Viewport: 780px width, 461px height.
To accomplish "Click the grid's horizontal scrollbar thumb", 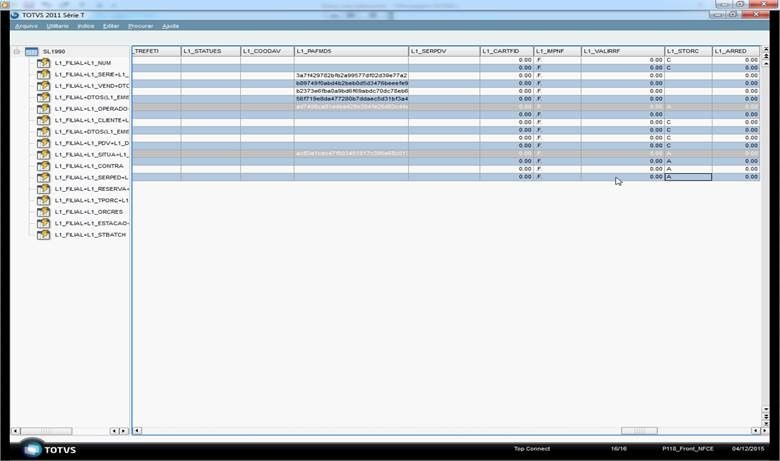I will click(x=639, y=431).
